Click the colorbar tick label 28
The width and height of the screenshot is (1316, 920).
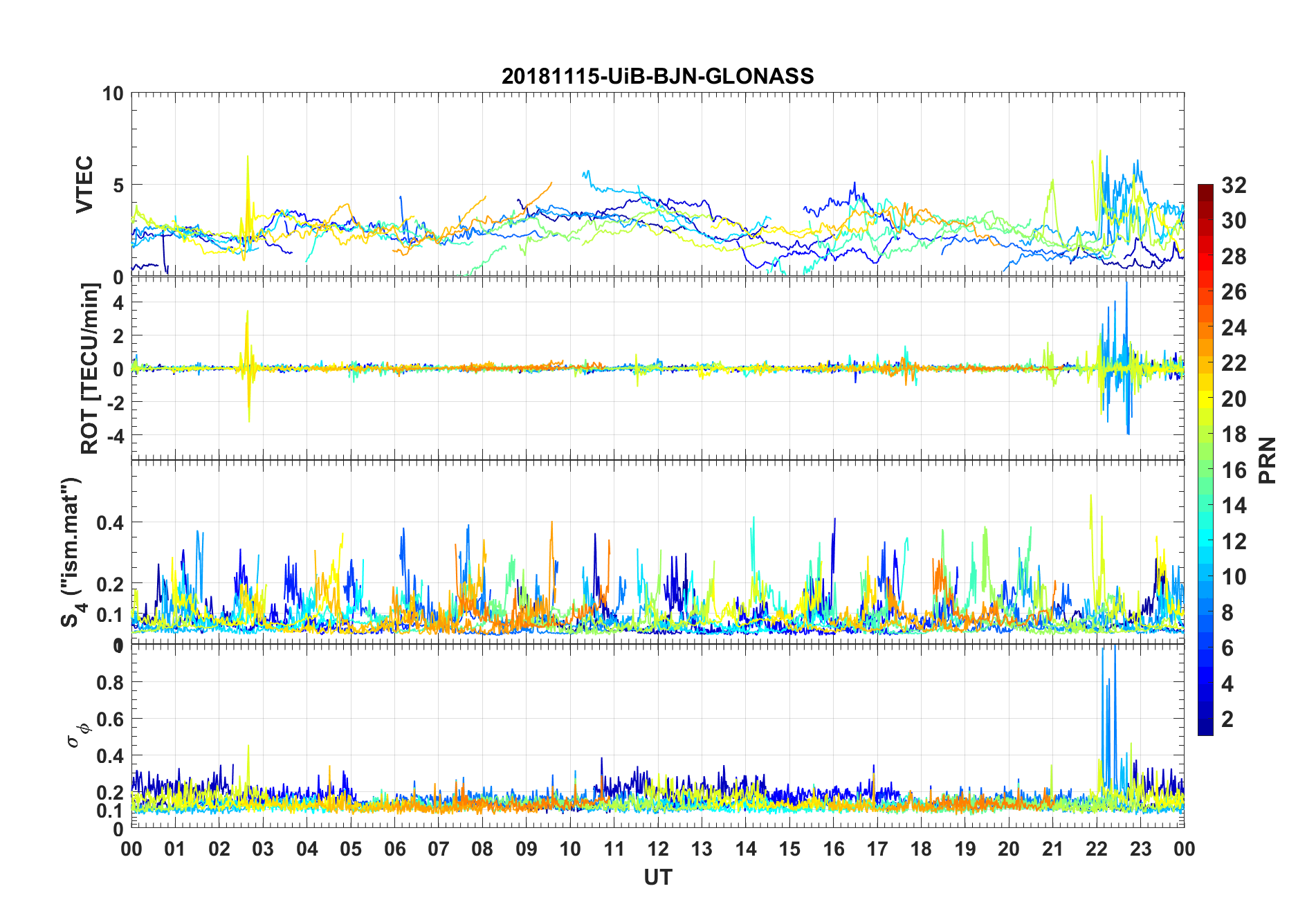pos(1234,256)
